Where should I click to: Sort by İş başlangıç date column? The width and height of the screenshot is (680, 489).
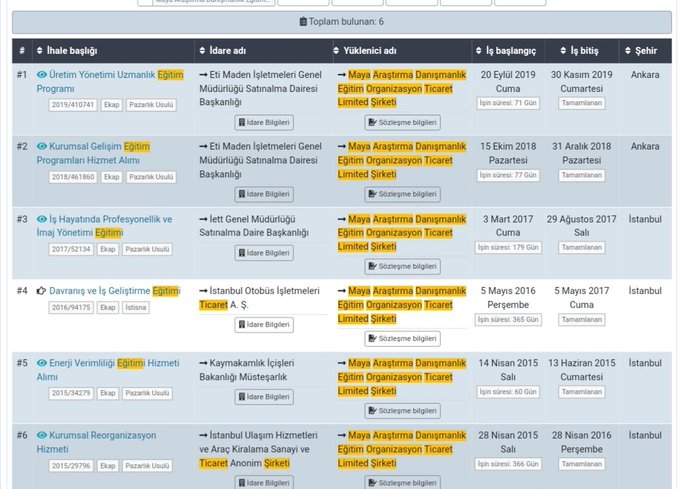pos(507,51)
